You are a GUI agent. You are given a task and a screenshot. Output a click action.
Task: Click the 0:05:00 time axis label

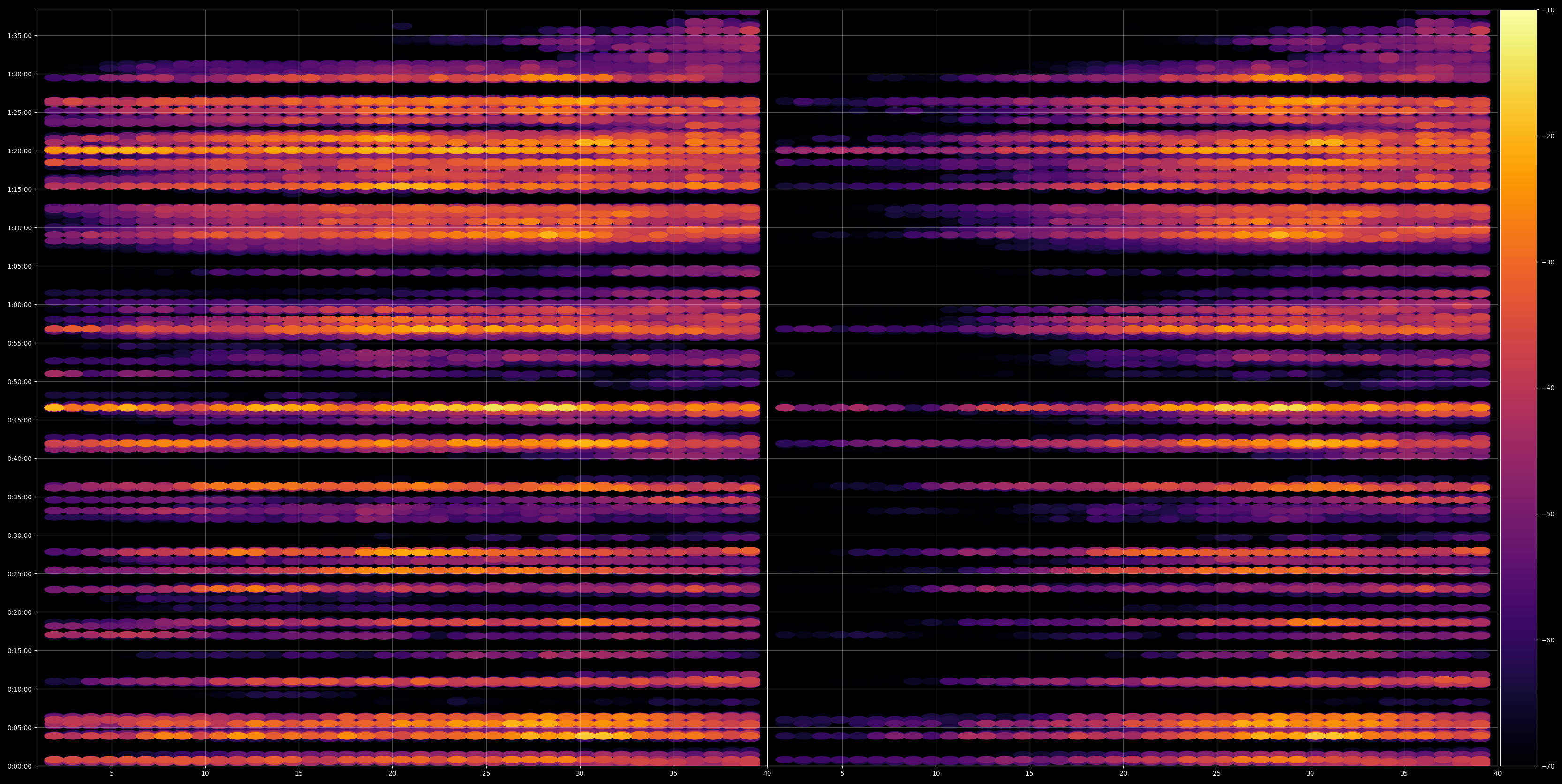20,728
